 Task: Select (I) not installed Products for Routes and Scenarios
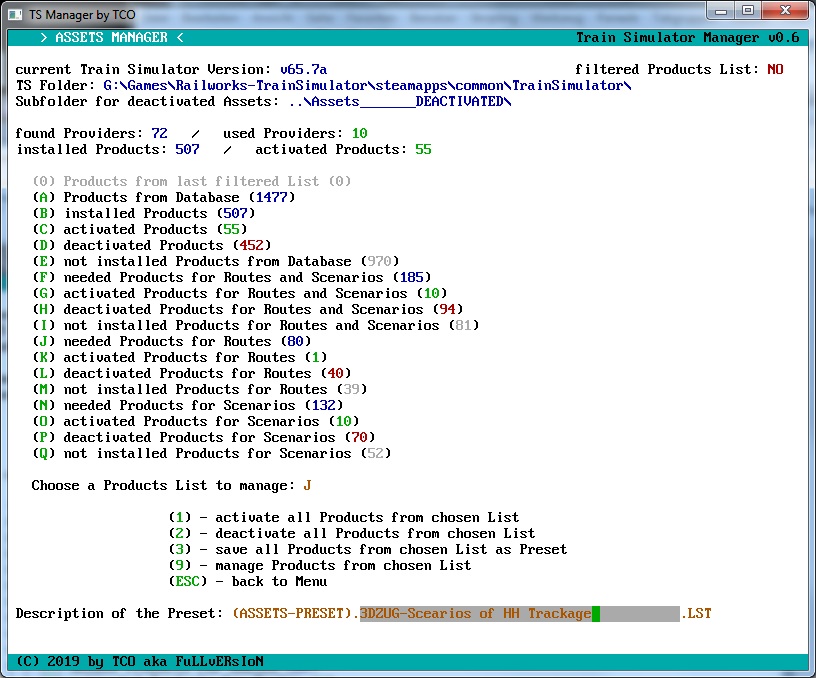(x=256, y=326)
